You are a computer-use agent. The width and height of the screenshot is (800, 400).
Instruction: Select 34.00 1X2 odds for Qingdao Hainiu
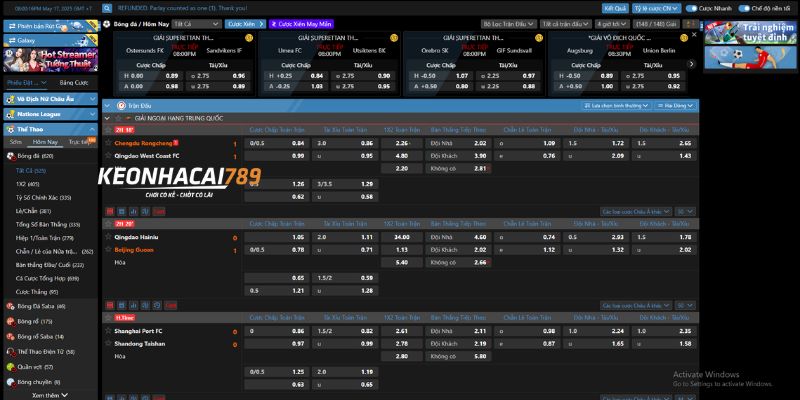tap(402, 237)
